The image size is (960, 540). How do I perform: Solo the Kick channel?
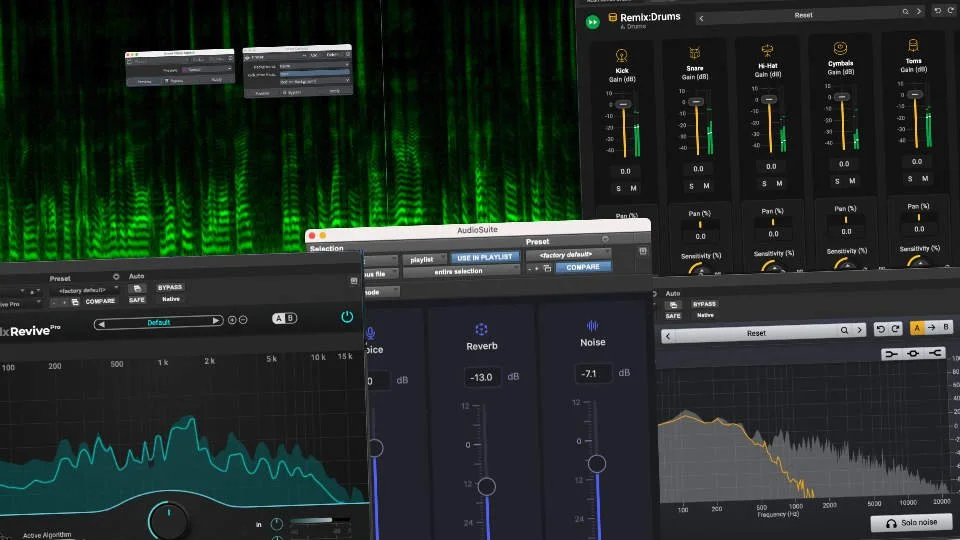coord(618,189)
